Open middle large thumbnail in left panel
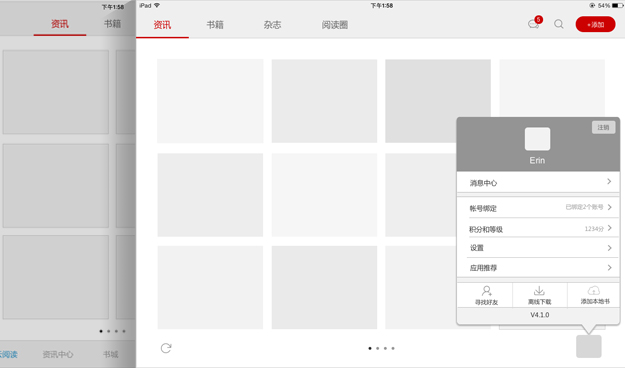 pos(56,186)
